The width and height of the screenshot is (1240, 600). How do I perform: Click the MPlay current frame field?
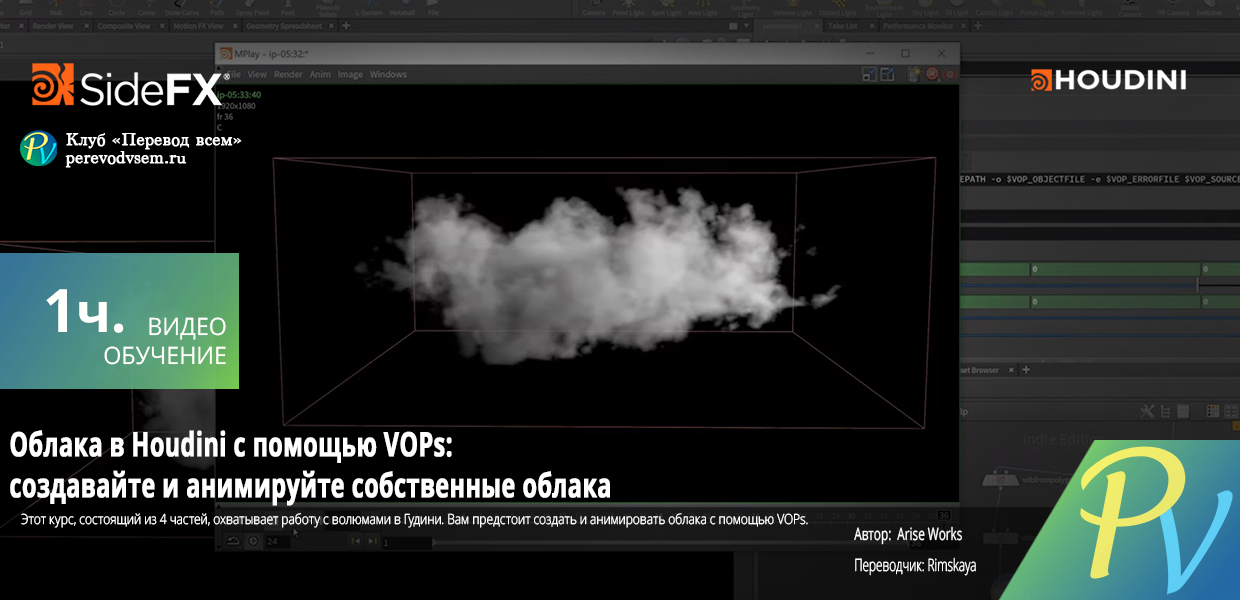click(x=406, y=542)
